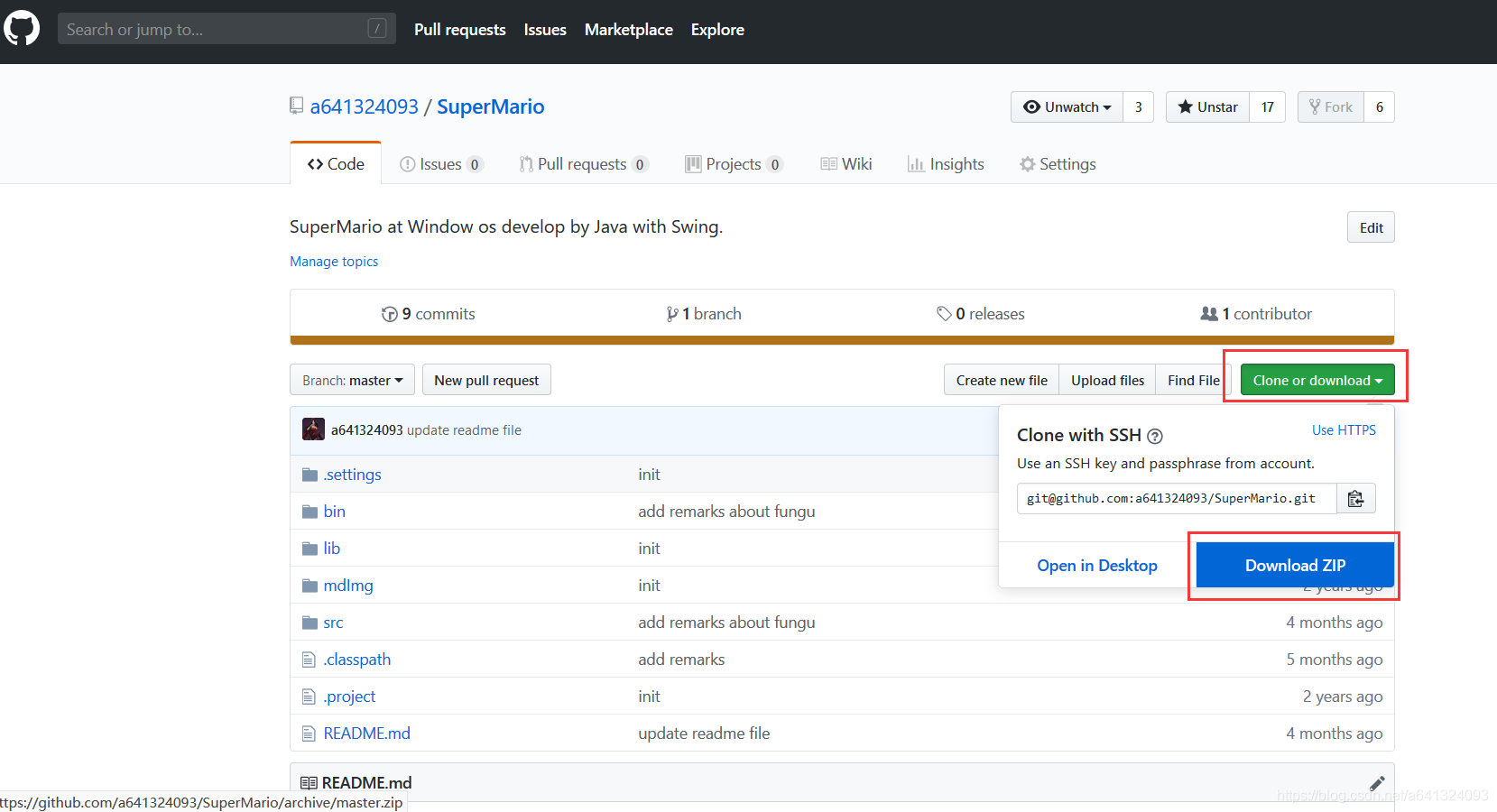Open the .classpath file link
The width and height of the screenshot is (1497, 812).
[x=357, y=660]
